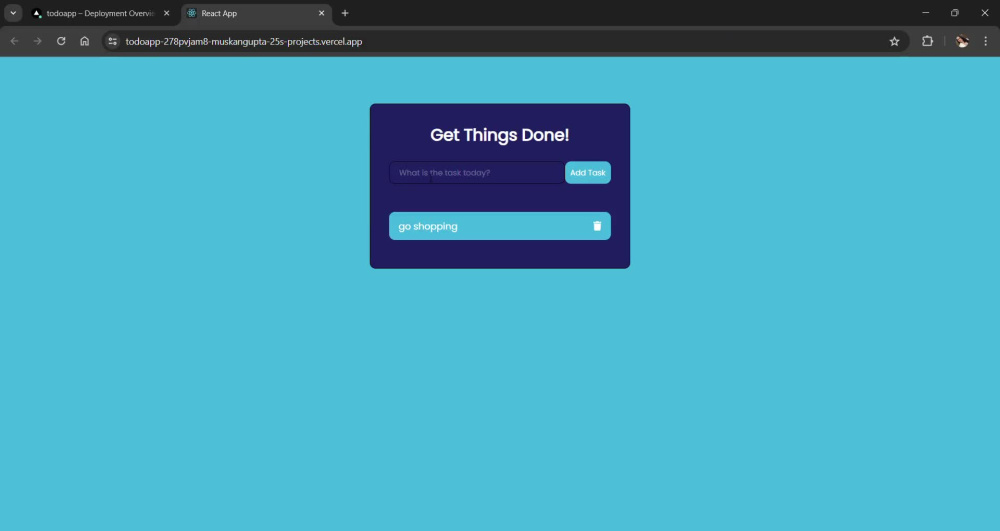Go back to previous page
Screen dimensions: 1000x531
pos(15,41)
